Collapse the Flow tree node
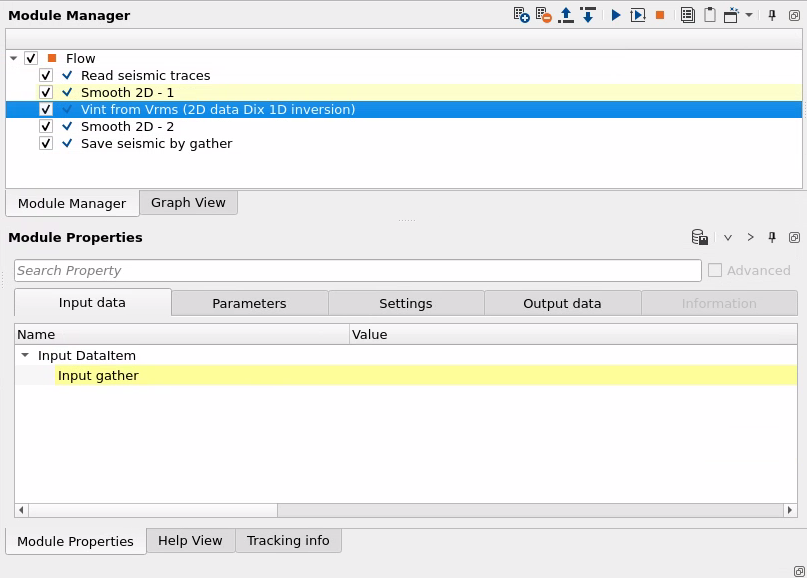 click(x=13, y=59)
